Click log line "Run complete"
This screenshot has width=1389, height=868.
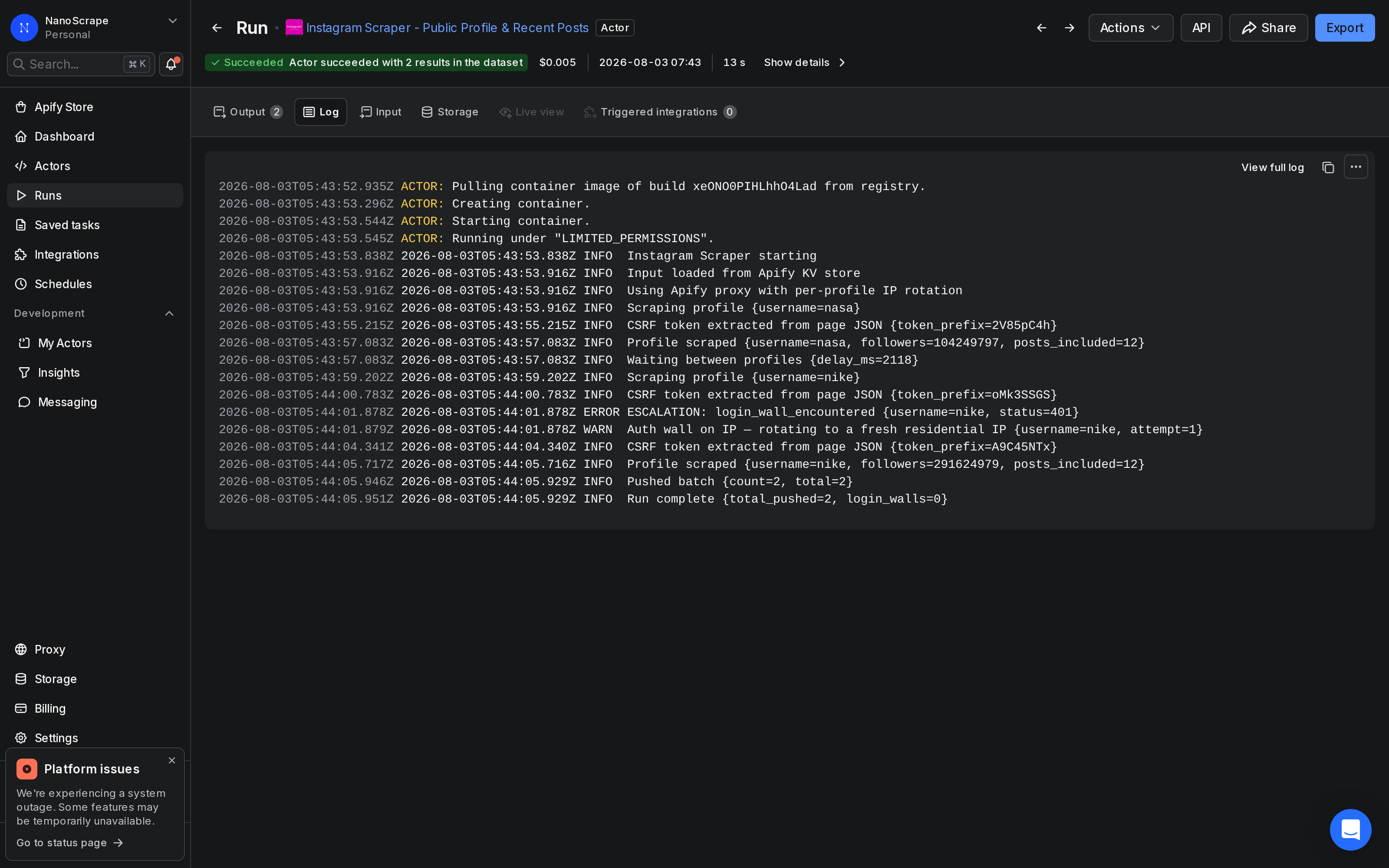click(x=583, y=499)
